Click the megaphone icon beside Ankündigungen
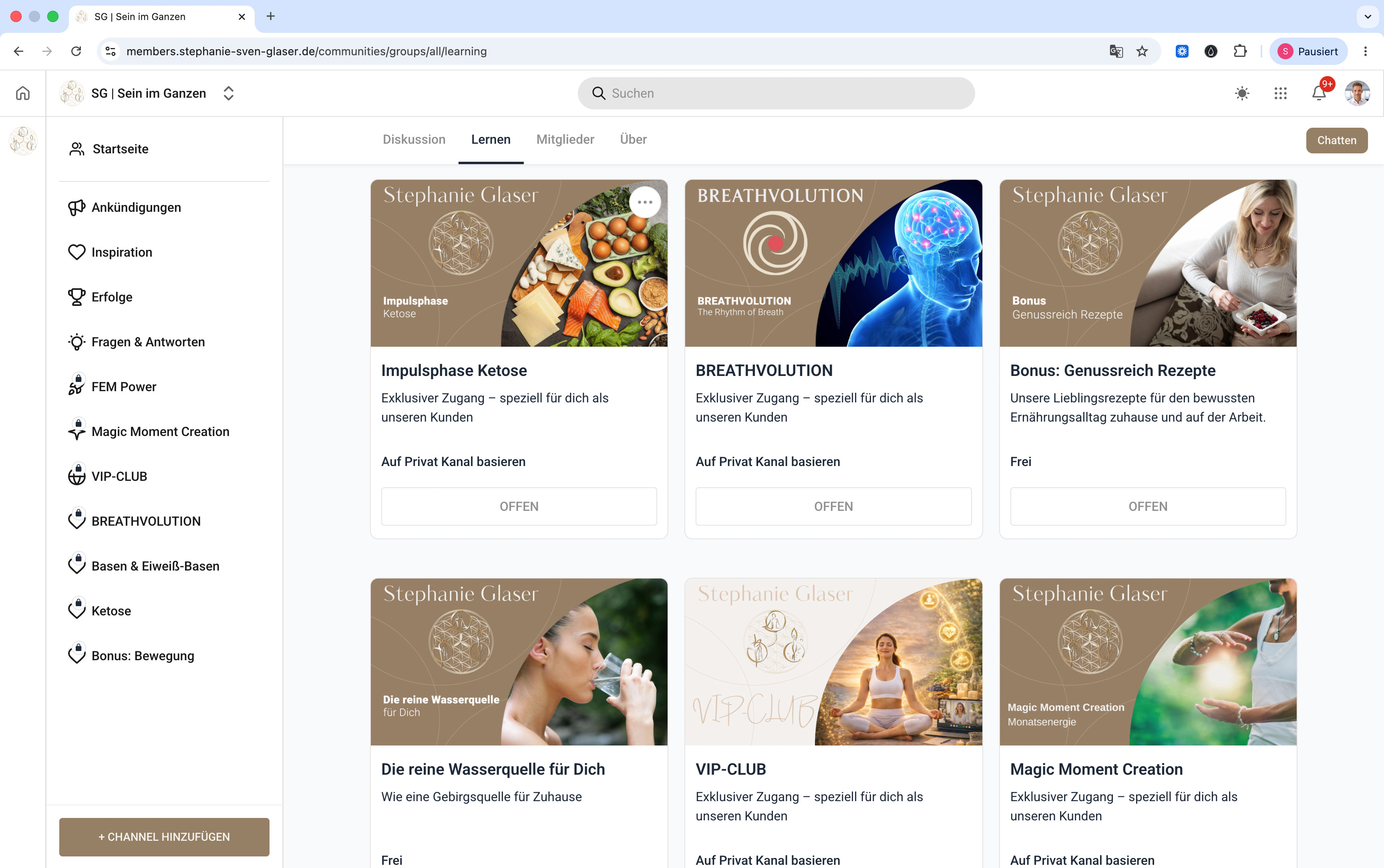Viewport: 1384px width, 868px height. pyautogui.click(x=76, y=207)
